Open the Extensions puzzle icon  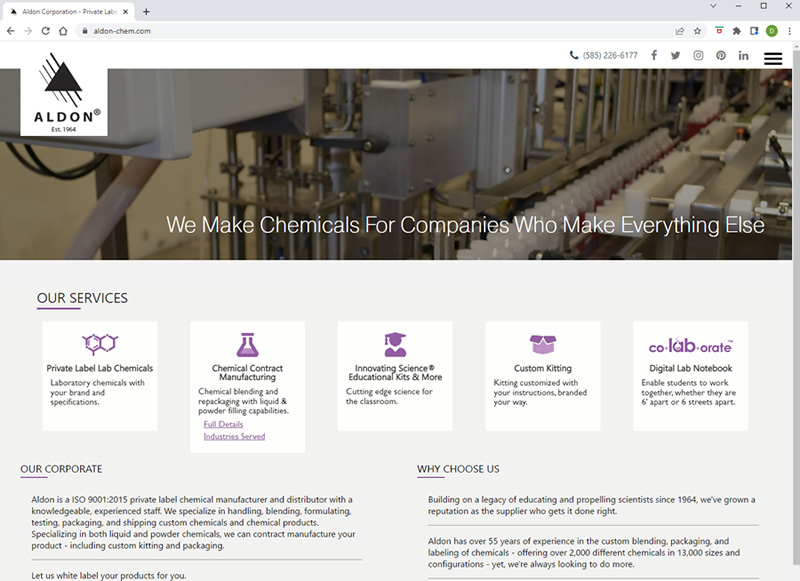tap(736, 31)
